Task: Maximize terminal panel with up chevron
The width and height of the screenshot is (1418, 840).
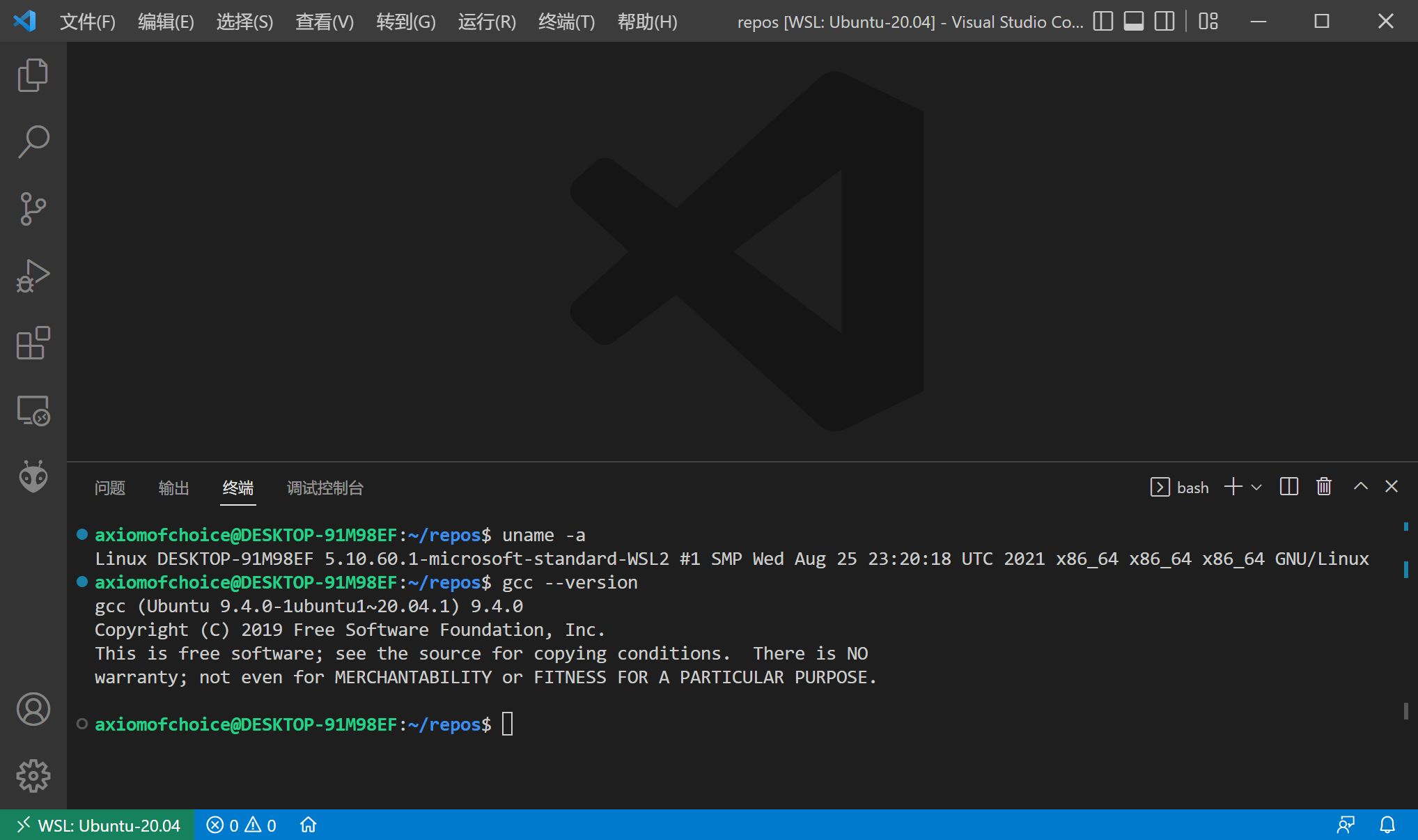Action: click(x=1360, y=487)
